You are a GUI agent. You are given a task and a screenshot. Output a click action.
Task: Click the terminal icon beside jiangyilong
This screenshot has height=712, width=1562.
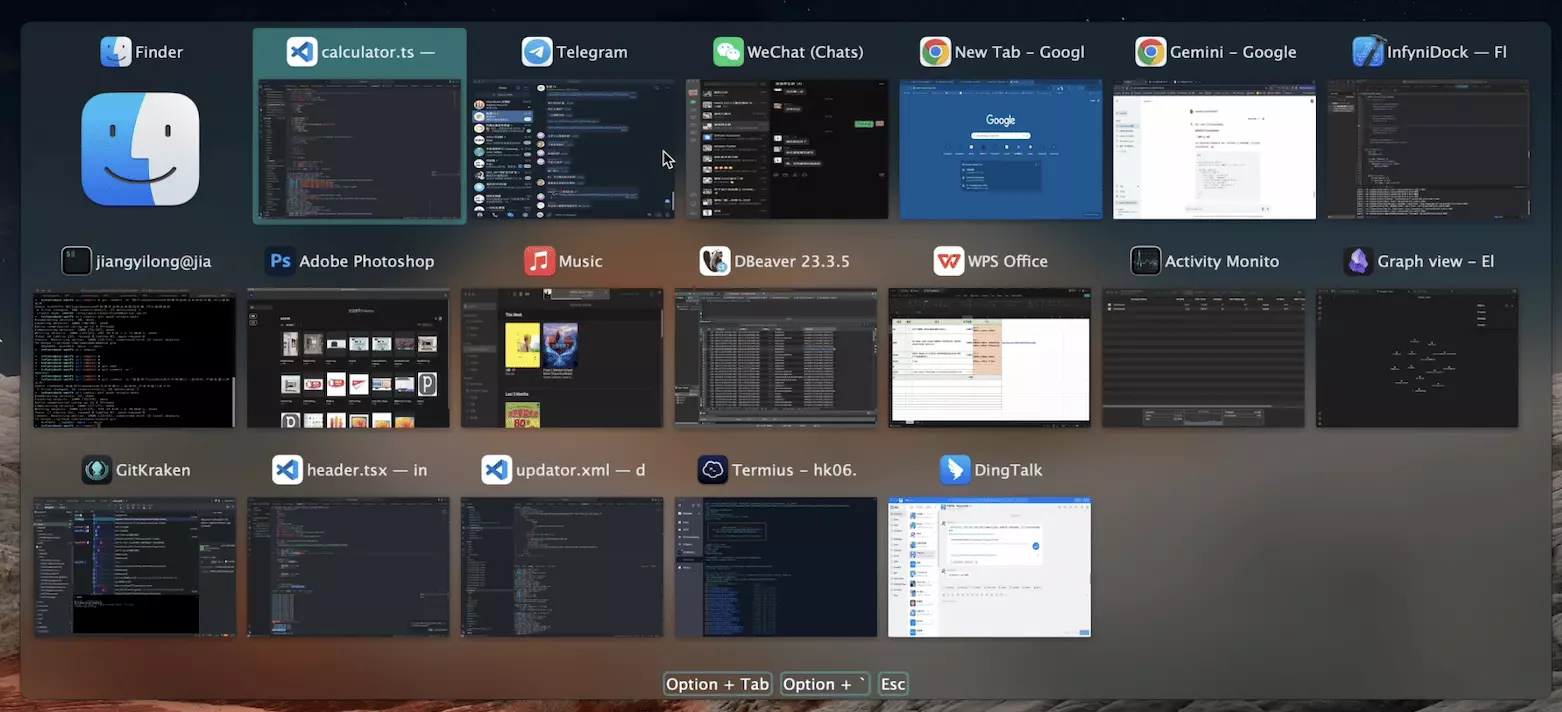pyautogui.click(x=76, y=261)
